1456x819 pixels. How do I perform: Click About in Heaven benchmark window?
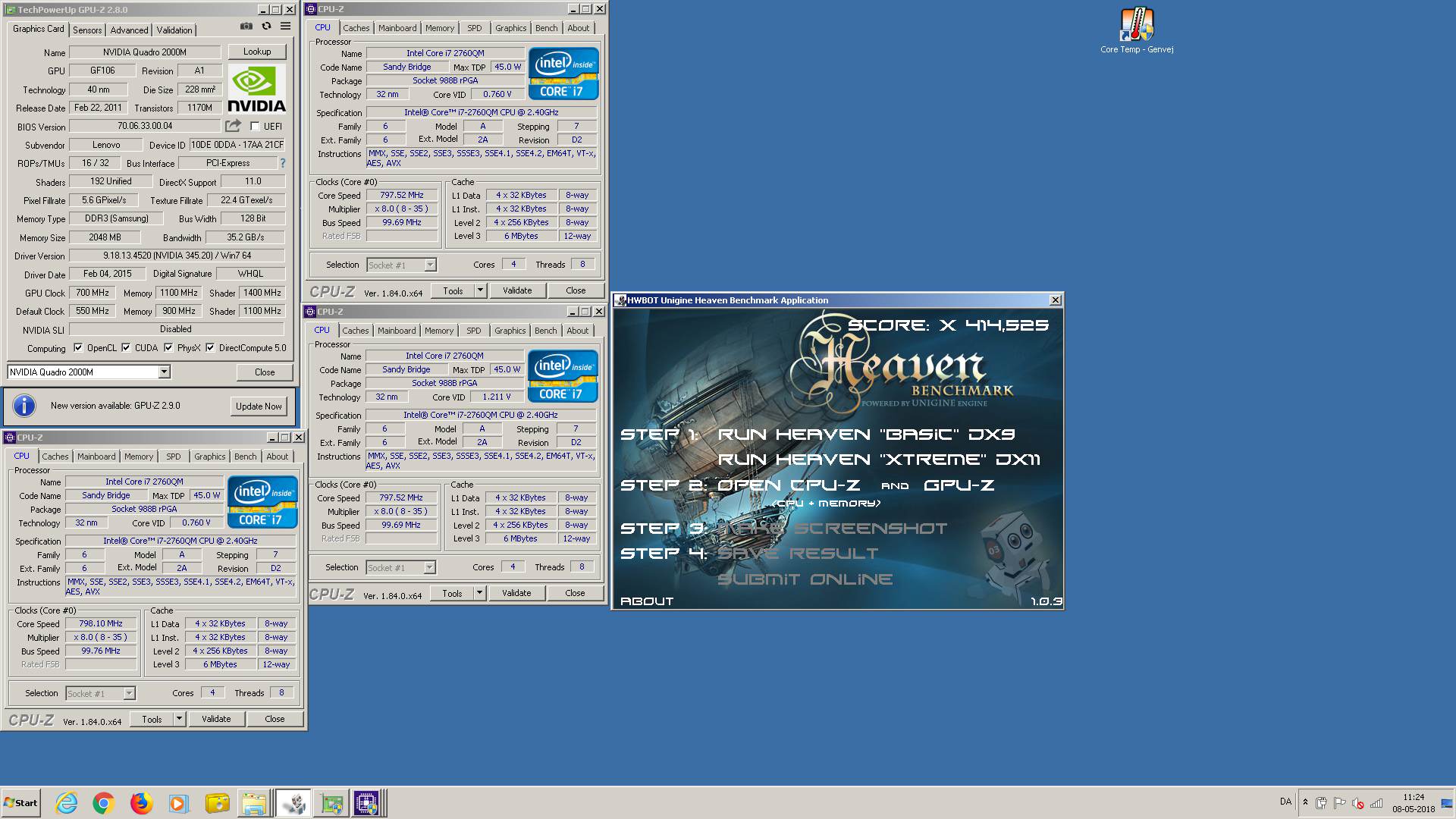point(647,601)
